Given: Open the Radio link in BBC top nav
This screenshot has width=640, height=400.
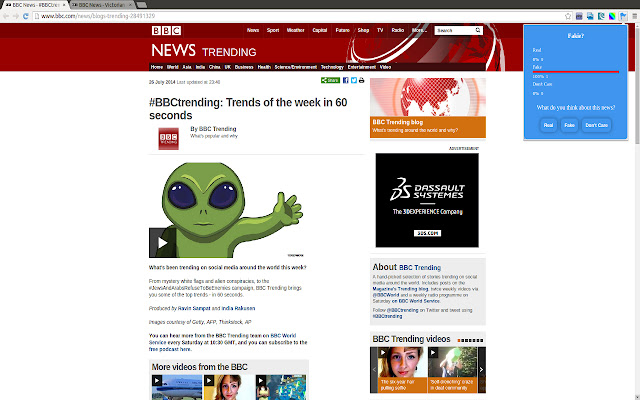Looking at the screenshot, I should point(398,30).
